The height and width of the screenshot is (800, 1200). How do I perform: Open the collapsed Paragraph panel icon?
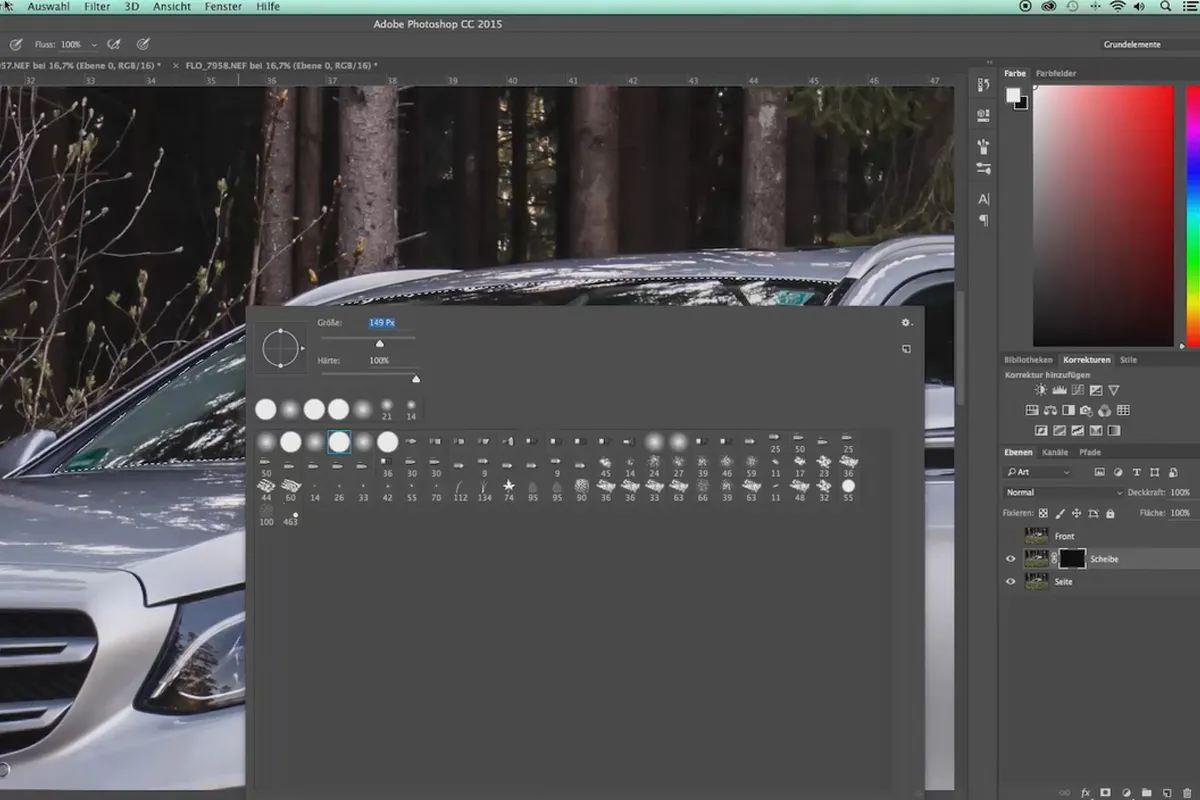(984, 220)
